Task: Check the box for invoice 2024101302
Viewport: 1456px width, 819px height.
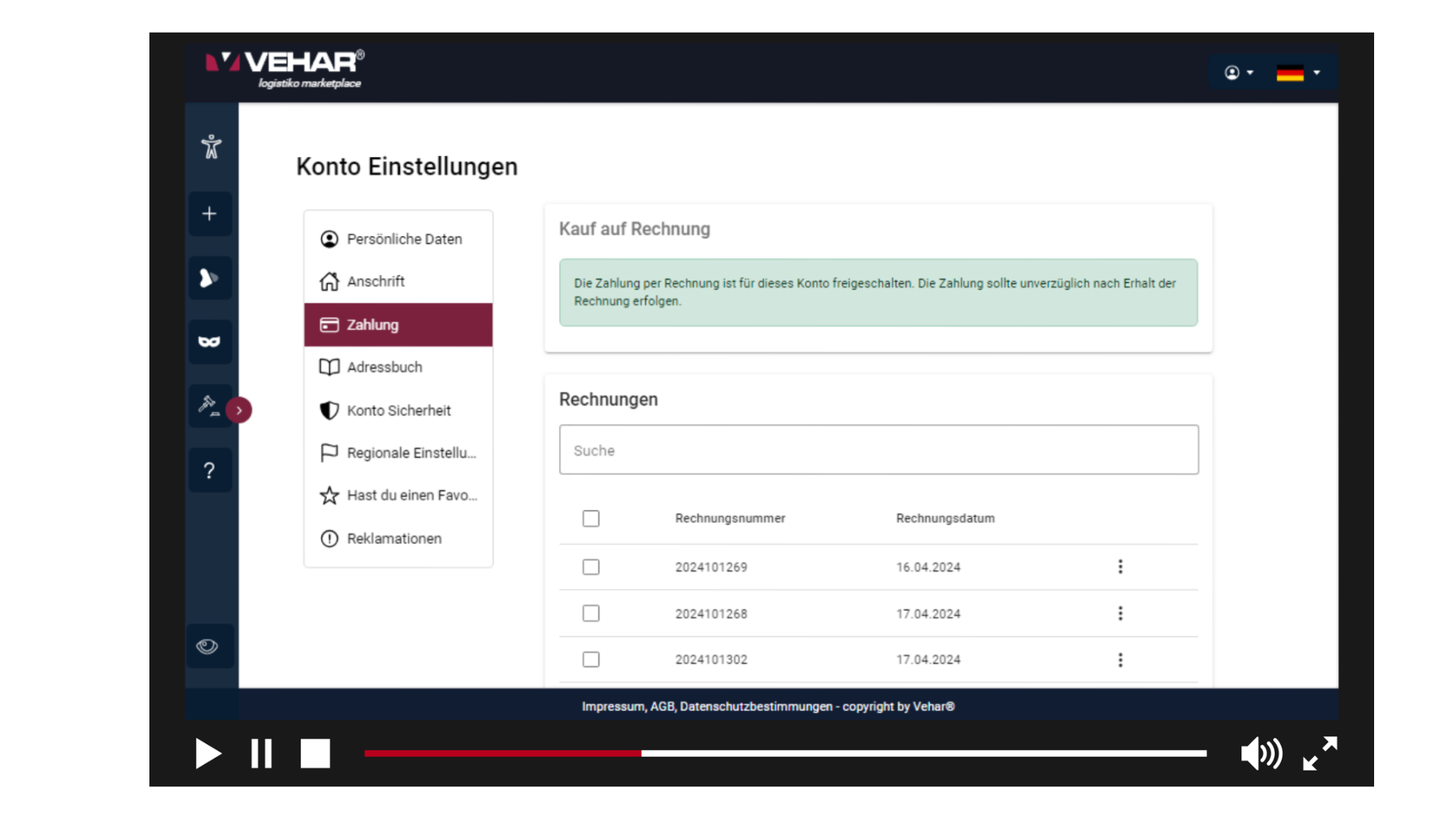Action: coord(591,660)
